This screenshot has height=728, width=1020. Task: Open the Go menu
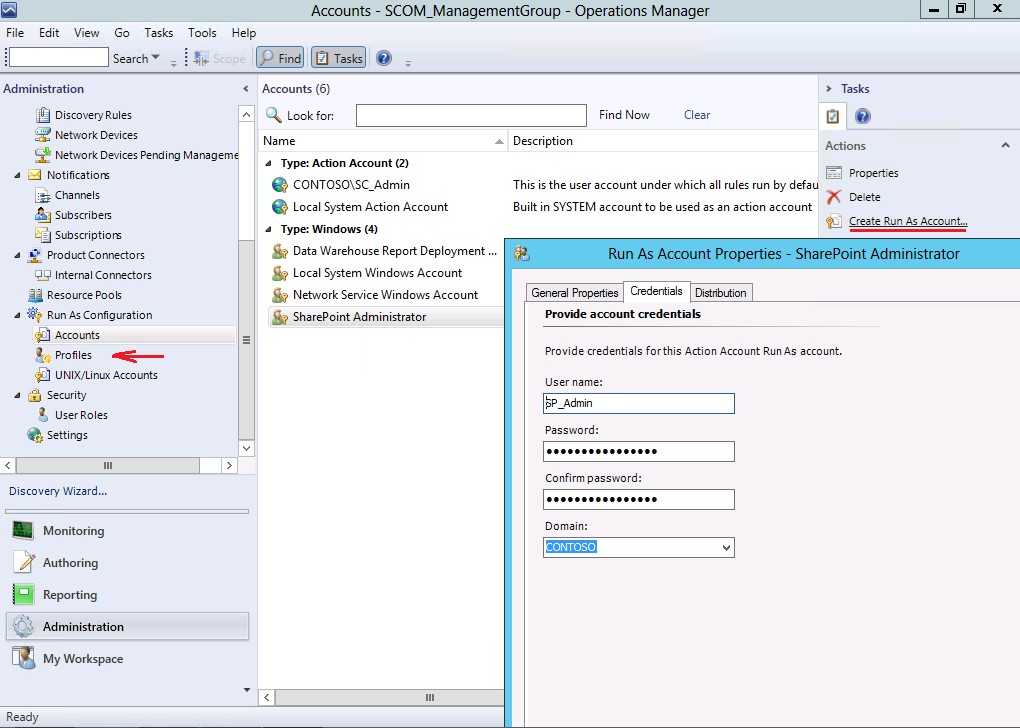point(122,33)
